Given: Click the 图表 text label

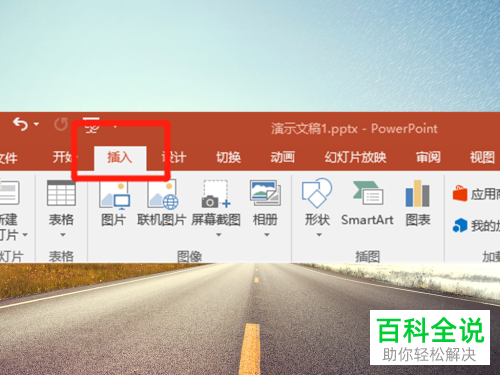Looking at the screenshot, I should pyautogui.click(x=418, y=220).
